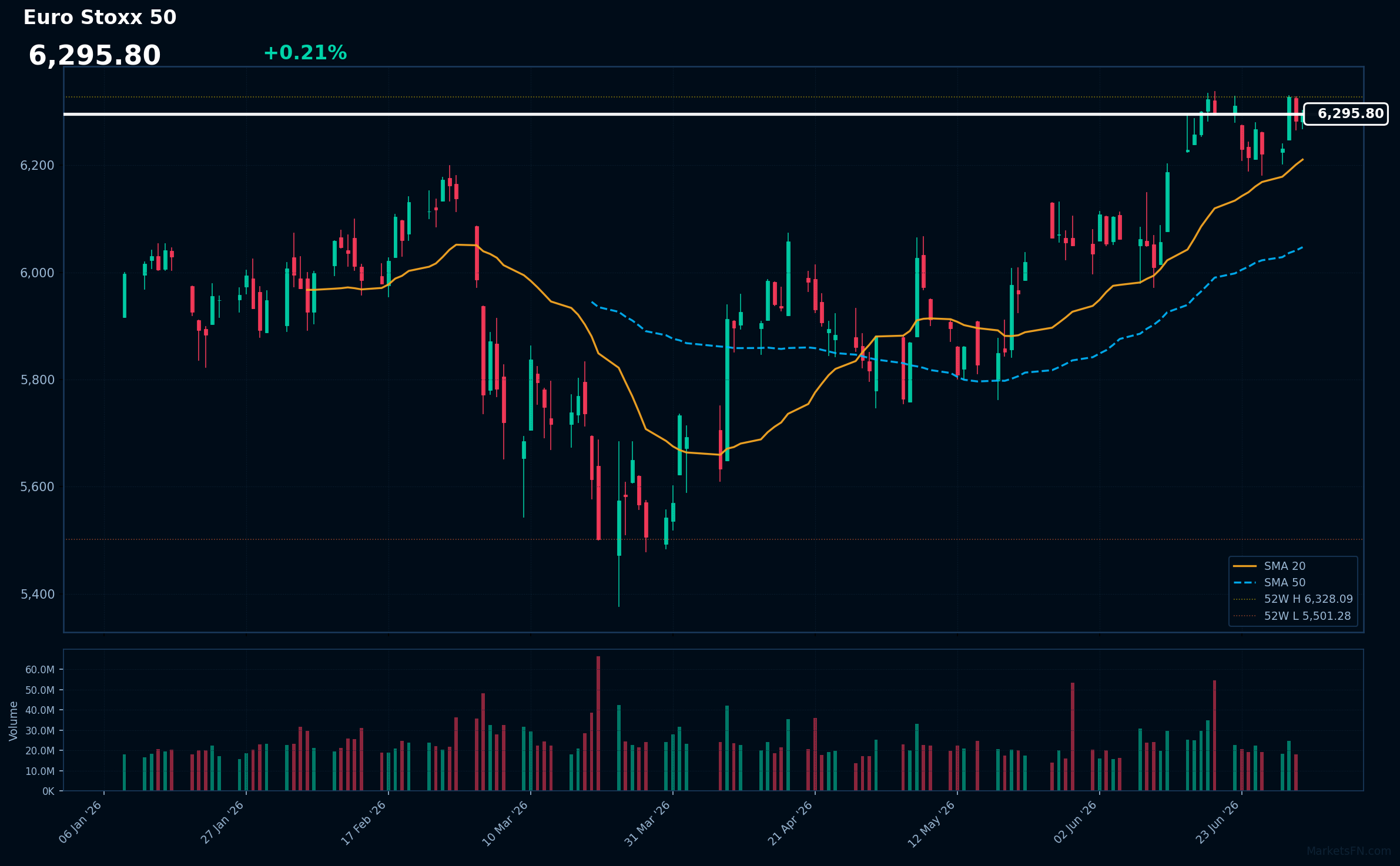
Task: Click the Volume axis title
Action: tap(14, 721)
